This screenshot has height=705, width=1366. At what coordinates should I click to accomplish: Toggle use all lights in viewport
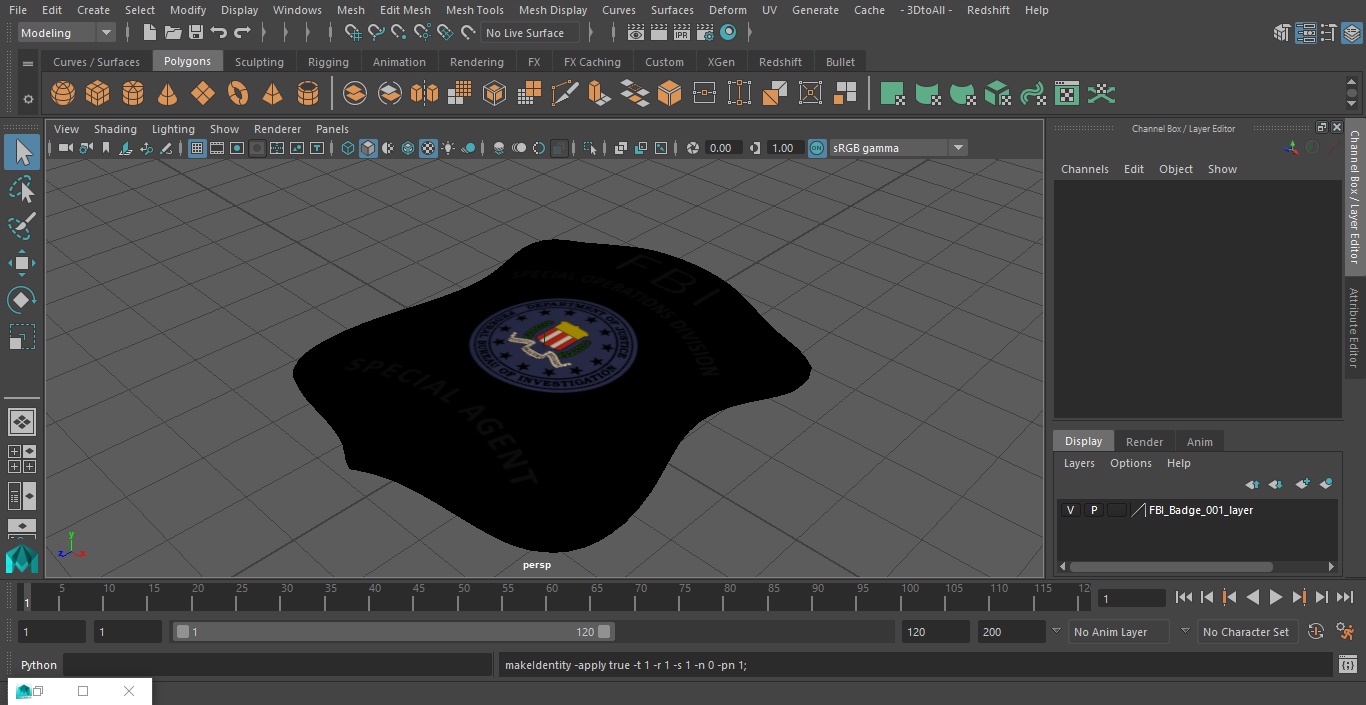tap(448, 148)
